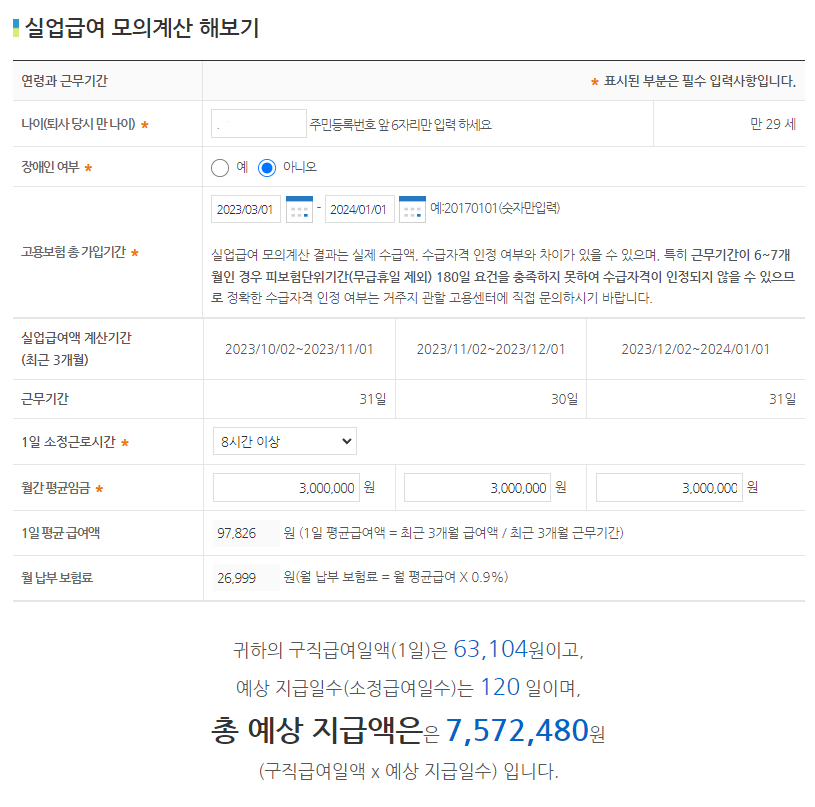Click the period '2023/12/02~2024/01/01'
The width and height of the screenshot is (815, 807).
click(x=695, y=349)
